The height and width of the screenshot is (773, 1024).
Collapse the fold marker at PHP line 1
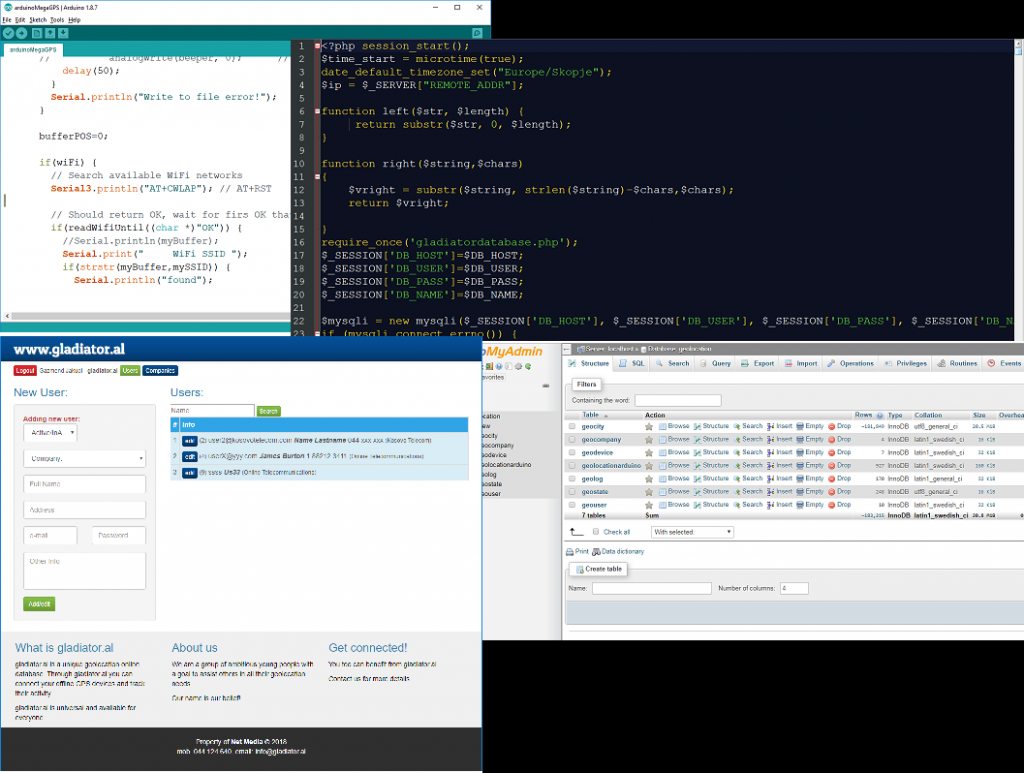click(x=317, y=46)
